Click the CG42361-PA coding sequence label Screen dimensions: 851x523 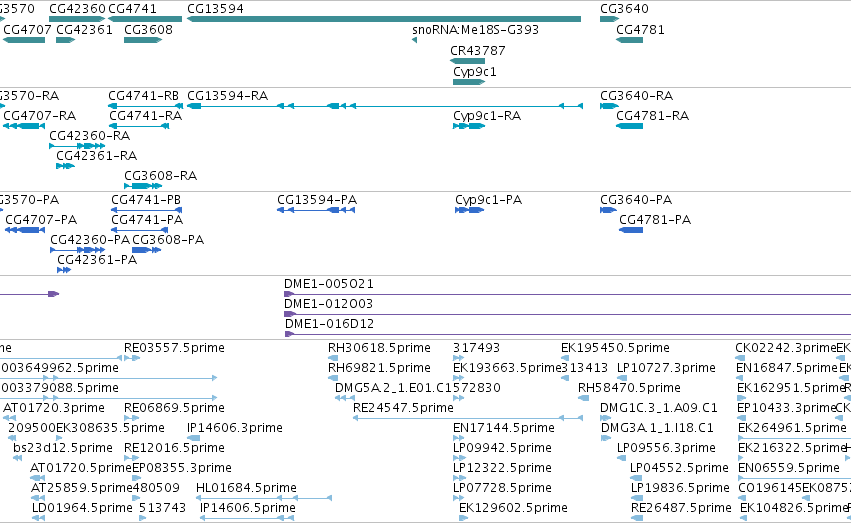[x=97, y=260]
